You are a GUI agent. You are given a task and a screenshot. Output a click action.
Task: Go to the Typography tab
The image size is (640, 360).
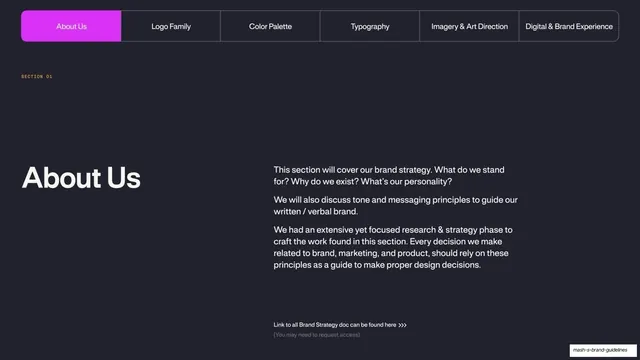coord(370,26)
